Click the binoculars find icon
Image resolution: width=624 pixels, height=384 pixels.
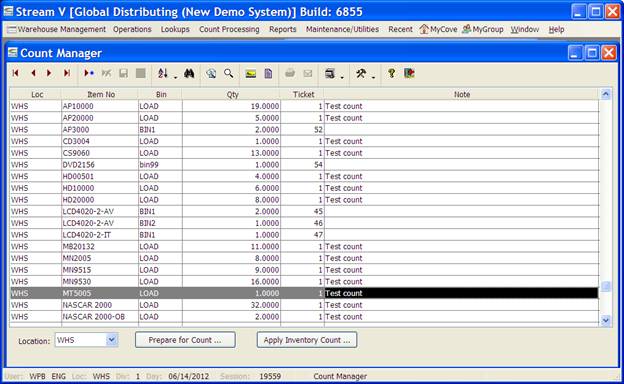click(189, 73)
